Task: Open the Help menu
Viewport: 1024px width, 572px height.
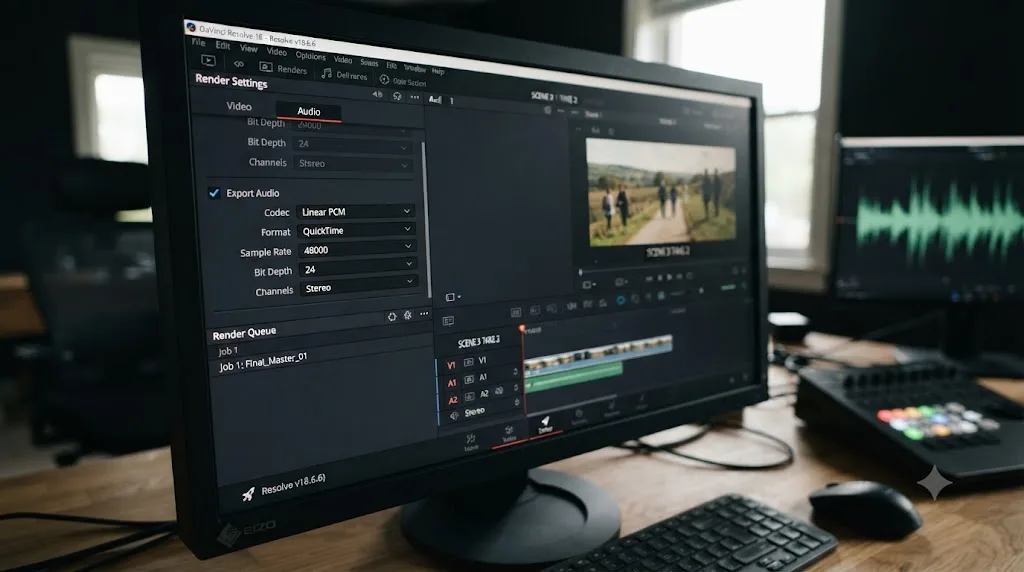Action: [x=438, y=71]
